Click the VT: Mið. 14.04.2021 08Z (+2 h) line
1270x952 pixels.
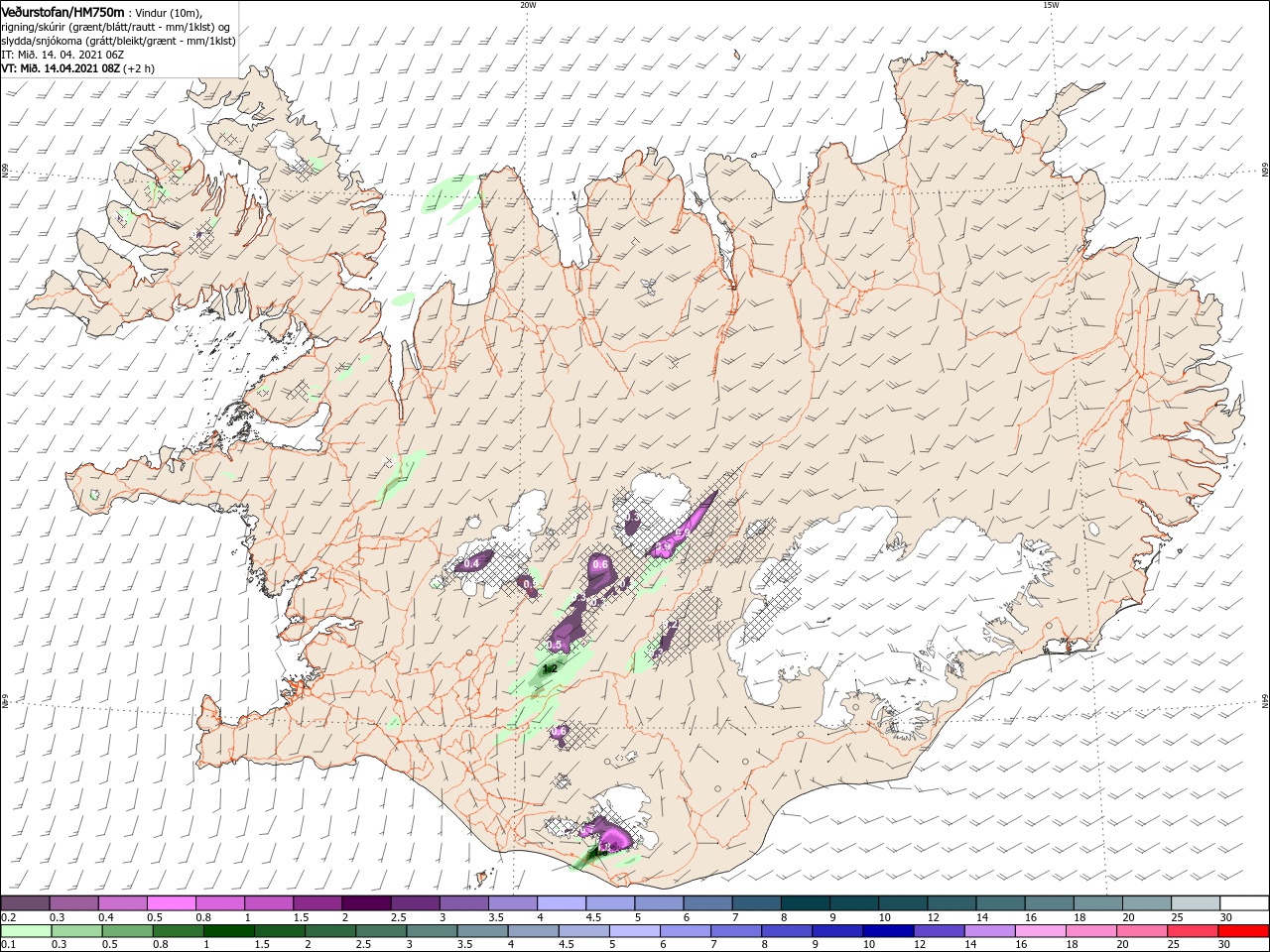[x=77, y=68]
